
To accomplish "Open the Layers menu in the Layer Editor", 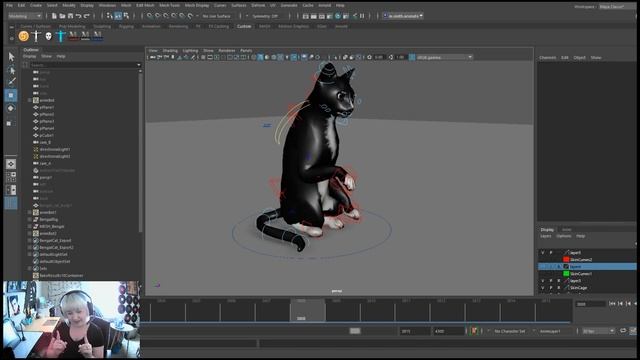I will (x=546, y=236).
